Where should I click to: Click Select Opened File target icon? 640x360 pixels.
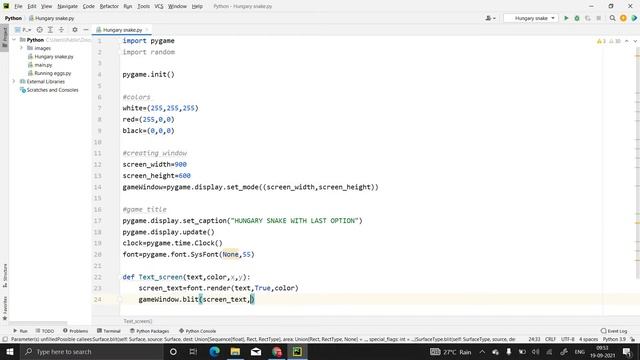tap(40, 30)
